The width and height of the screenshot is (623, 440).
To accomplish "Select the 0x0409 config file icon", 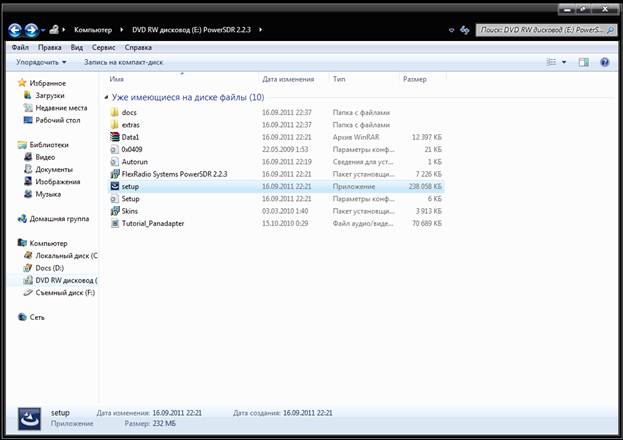I will (115, 149).
